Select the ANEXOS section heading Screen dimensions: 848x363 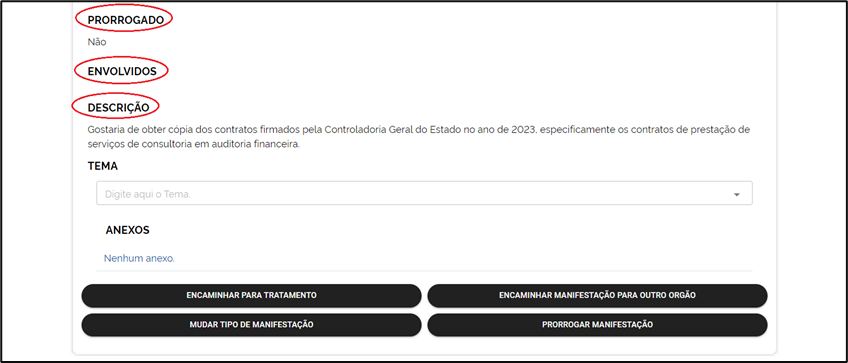pyautogui.click(x=128, y=230)
